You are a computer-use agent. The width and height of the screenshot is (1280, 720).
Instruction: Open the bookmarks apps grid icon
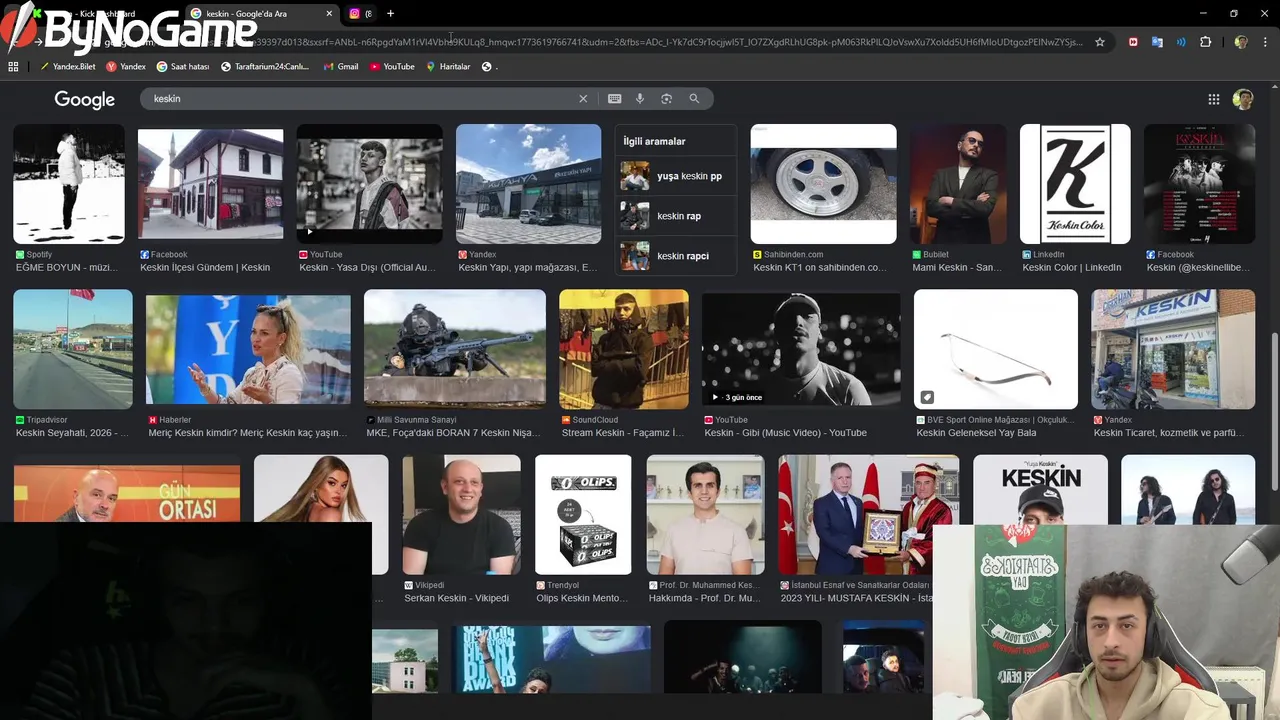click(13, 66)
